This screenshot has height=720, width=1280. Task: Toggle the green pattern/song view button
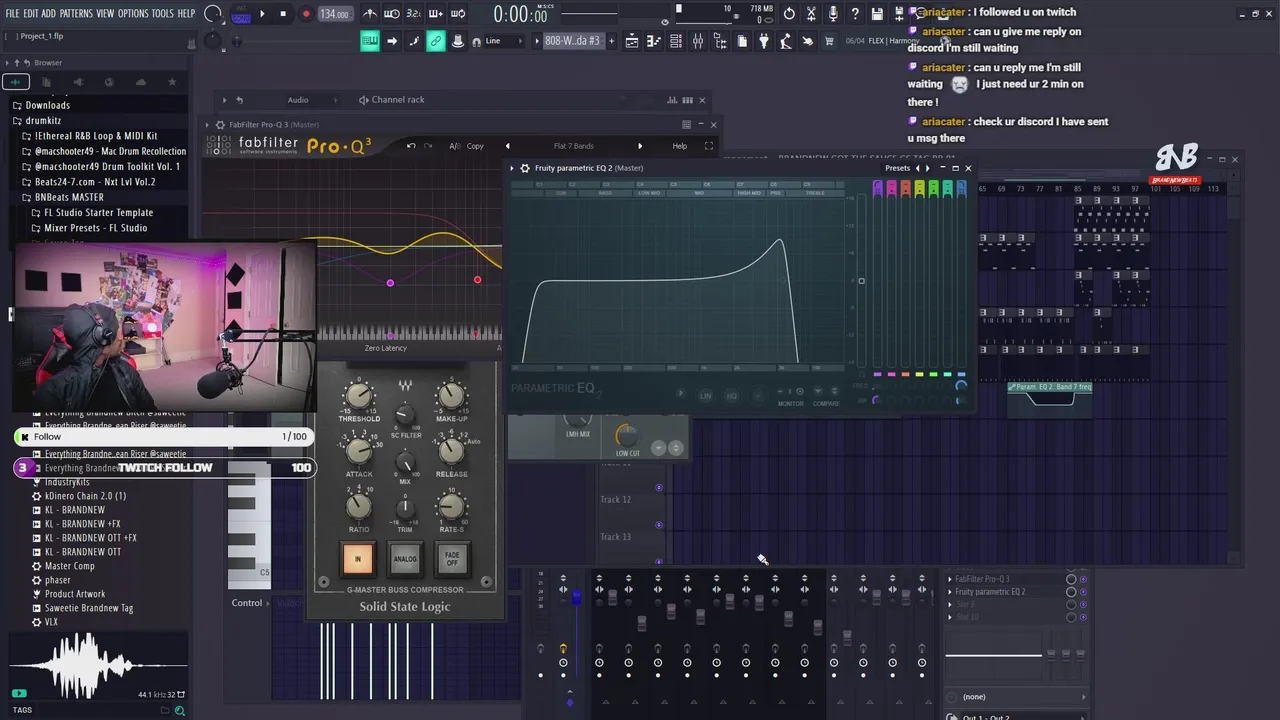point(370,41)
